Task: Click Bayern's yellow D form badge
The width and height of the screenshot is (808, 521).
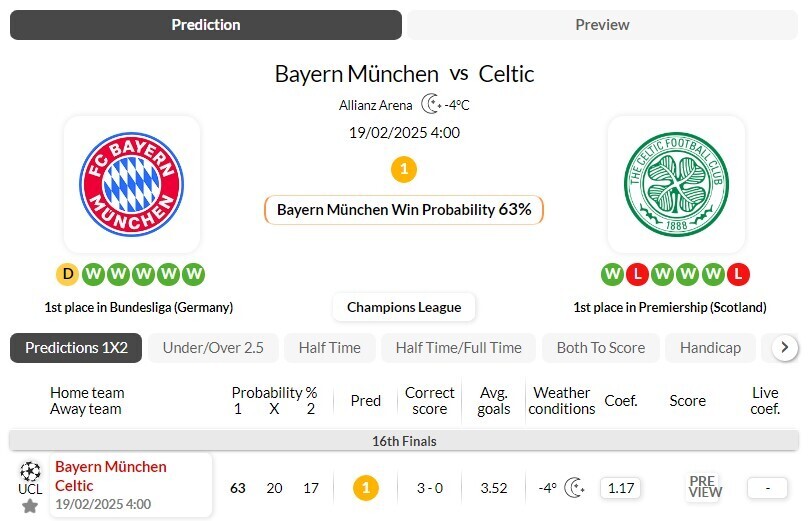Action: 68,274
